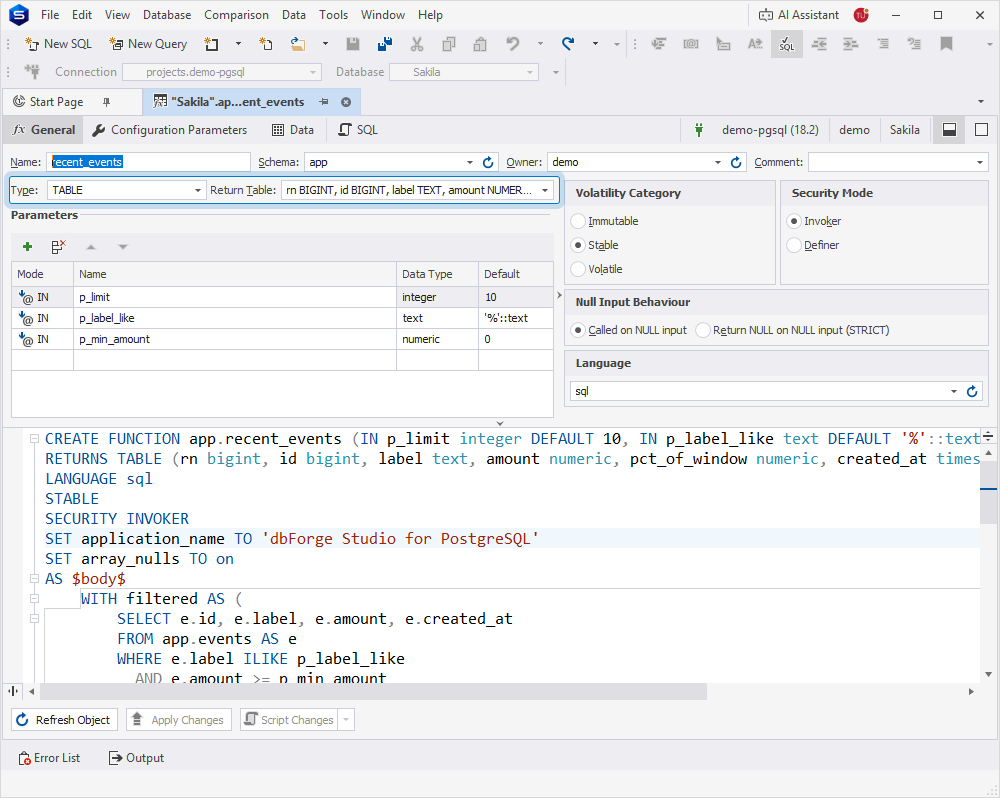Viewport: 1000px width, 798px height.
Task: Open the Connection dropdown
Action: pos(313,72)
